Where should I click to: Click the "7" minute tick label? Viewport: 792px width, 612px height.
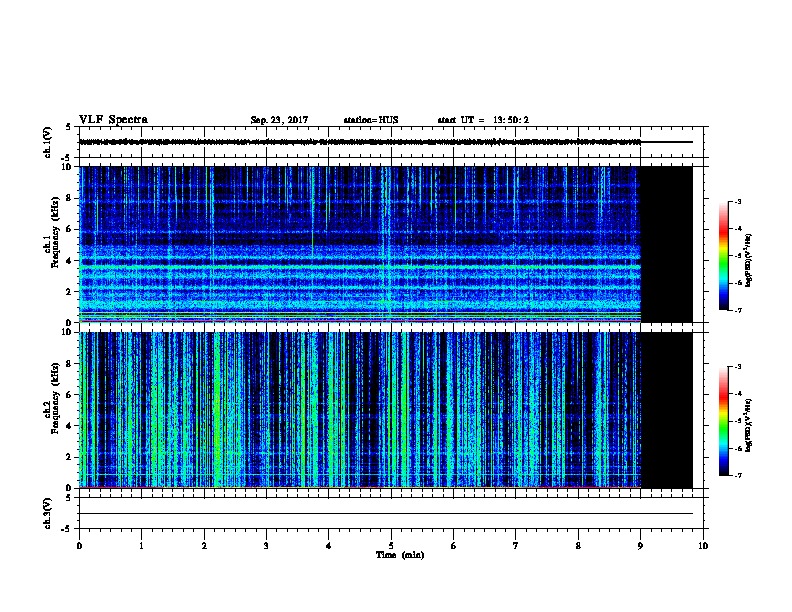(516, 545)
